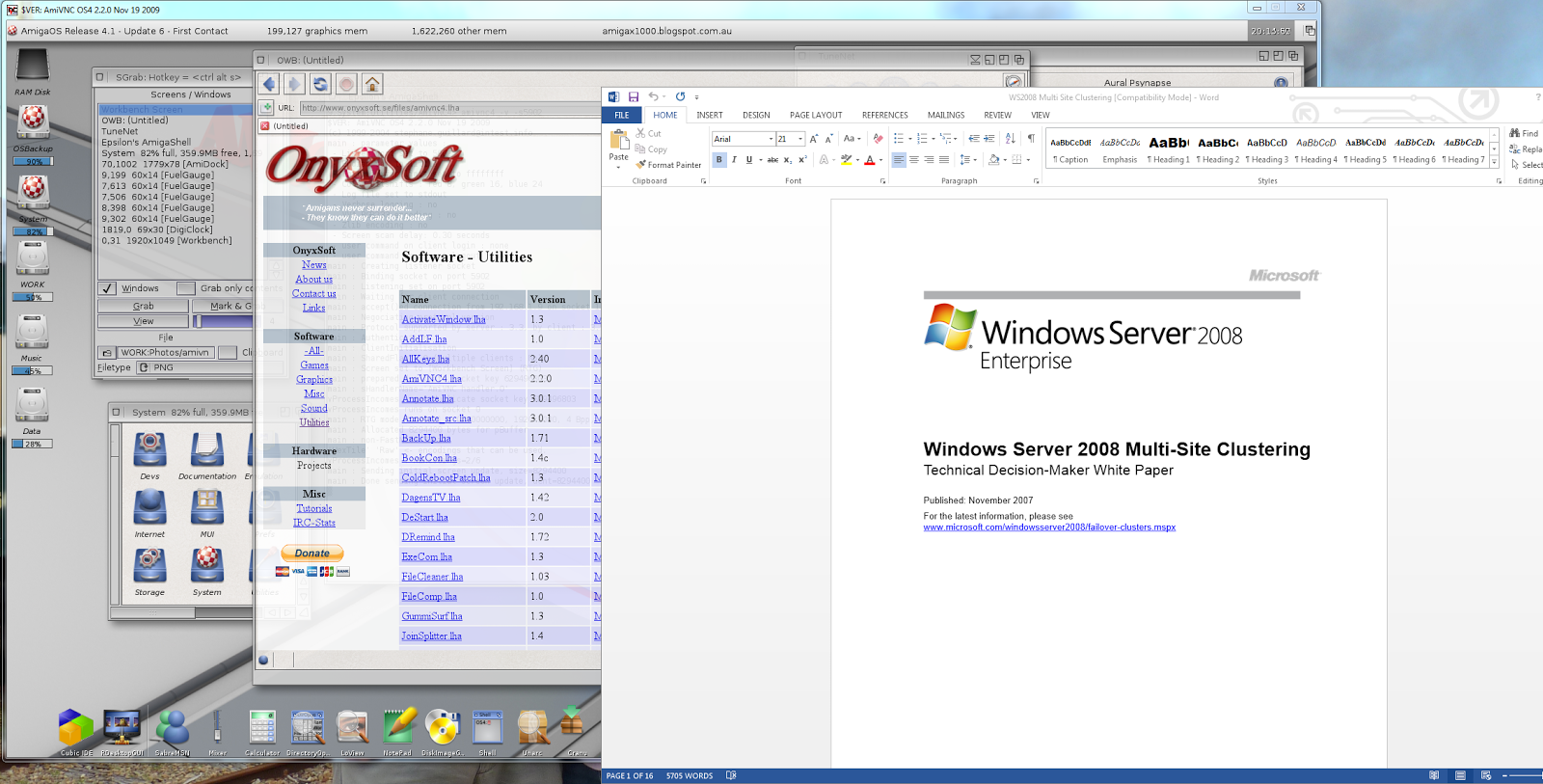
Task: Click the Bullets list icon in Word
Action: pos(899,139)
